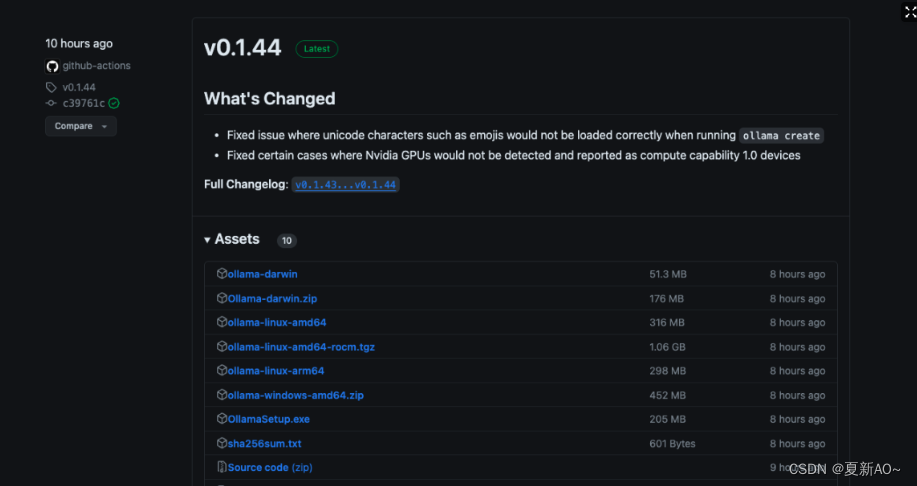Download ollama-linux-amd64-rocm.tgz
Image resolution: width=917 pixels, height=486 pixels.
[301, 347]
